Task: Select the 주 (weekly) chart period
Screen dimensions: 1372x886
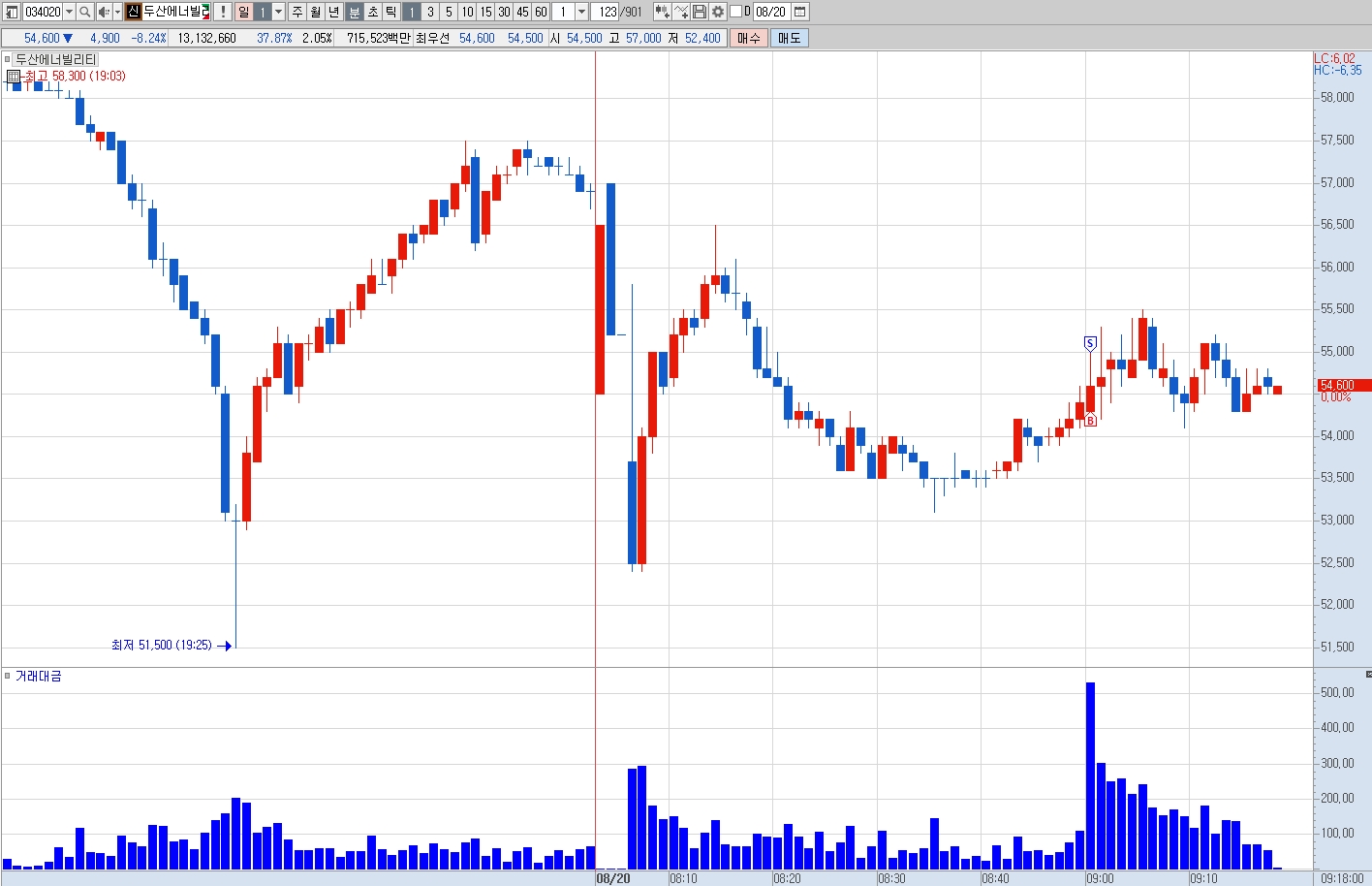Action: click(297, 12)
